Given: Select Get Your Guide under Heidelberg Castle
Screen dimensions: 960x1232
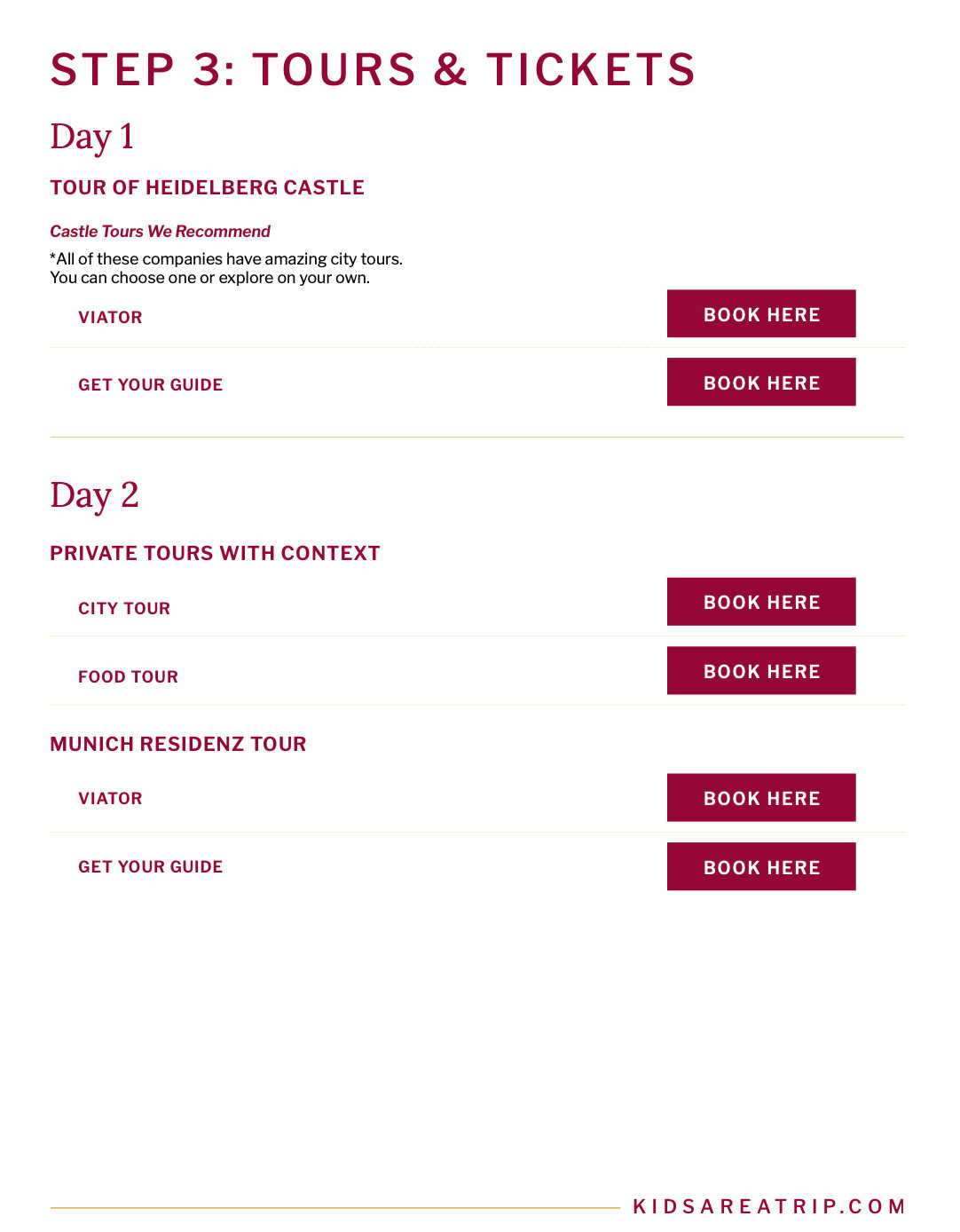Looking at the screenshot, I should click(x=151, y=384).
